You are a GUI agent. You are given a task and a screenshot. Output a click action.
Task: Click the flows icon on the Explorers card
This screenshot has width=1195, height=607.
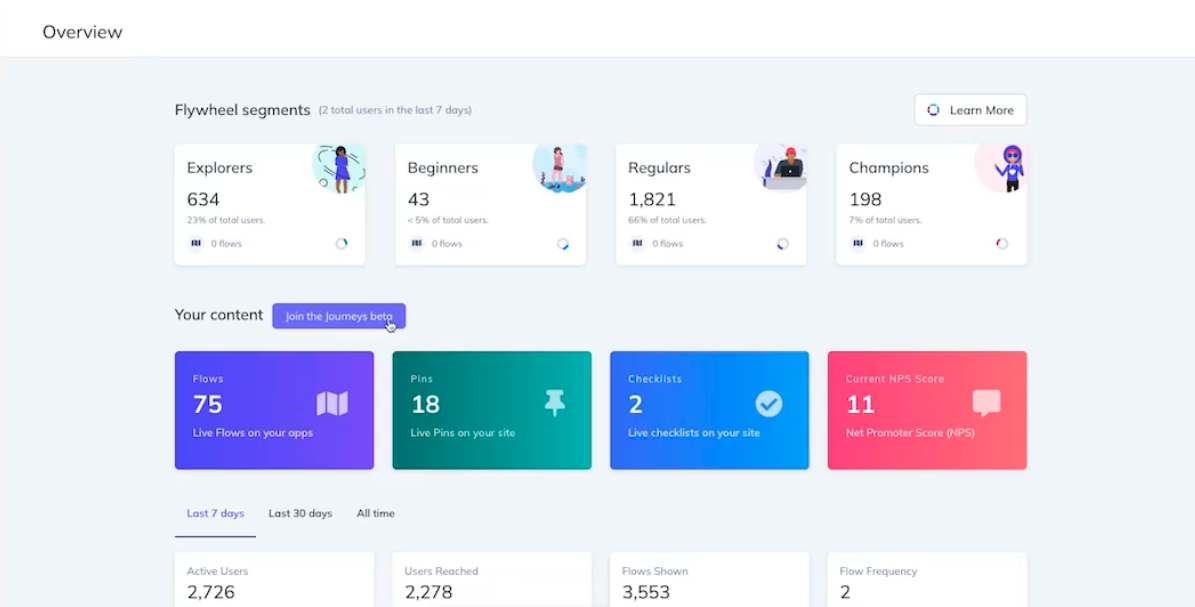pyautogui.click(x=196, y=243)
